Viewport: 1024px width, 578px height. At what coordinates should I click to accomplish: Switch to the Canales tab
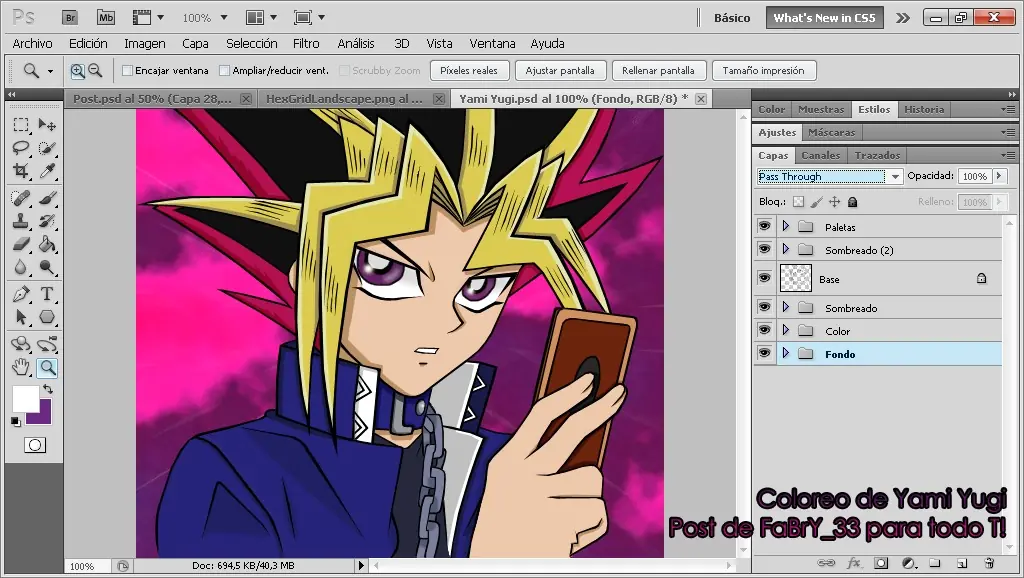(821, 155)
